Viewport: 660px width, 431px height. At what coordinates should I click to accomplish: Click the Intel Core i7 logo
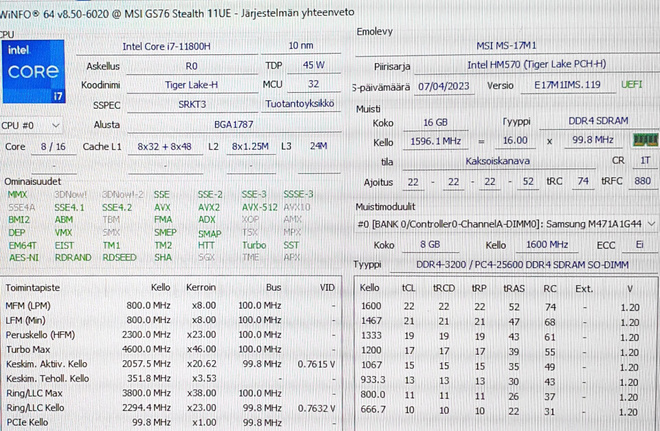point(33,72)
